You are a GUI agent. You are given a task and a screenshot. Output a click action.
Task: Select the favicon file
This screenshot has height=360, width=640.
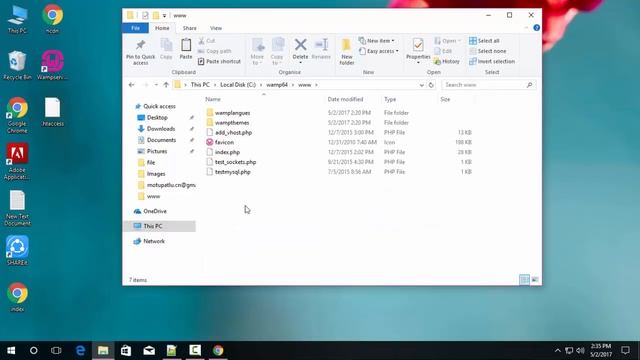click(224, 142)
